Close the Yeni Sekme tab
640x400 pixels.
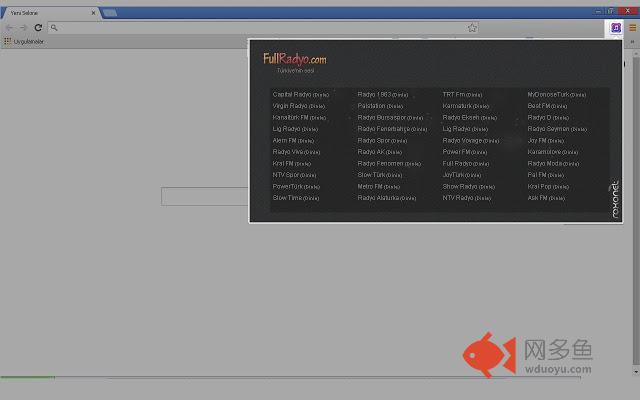93,13
